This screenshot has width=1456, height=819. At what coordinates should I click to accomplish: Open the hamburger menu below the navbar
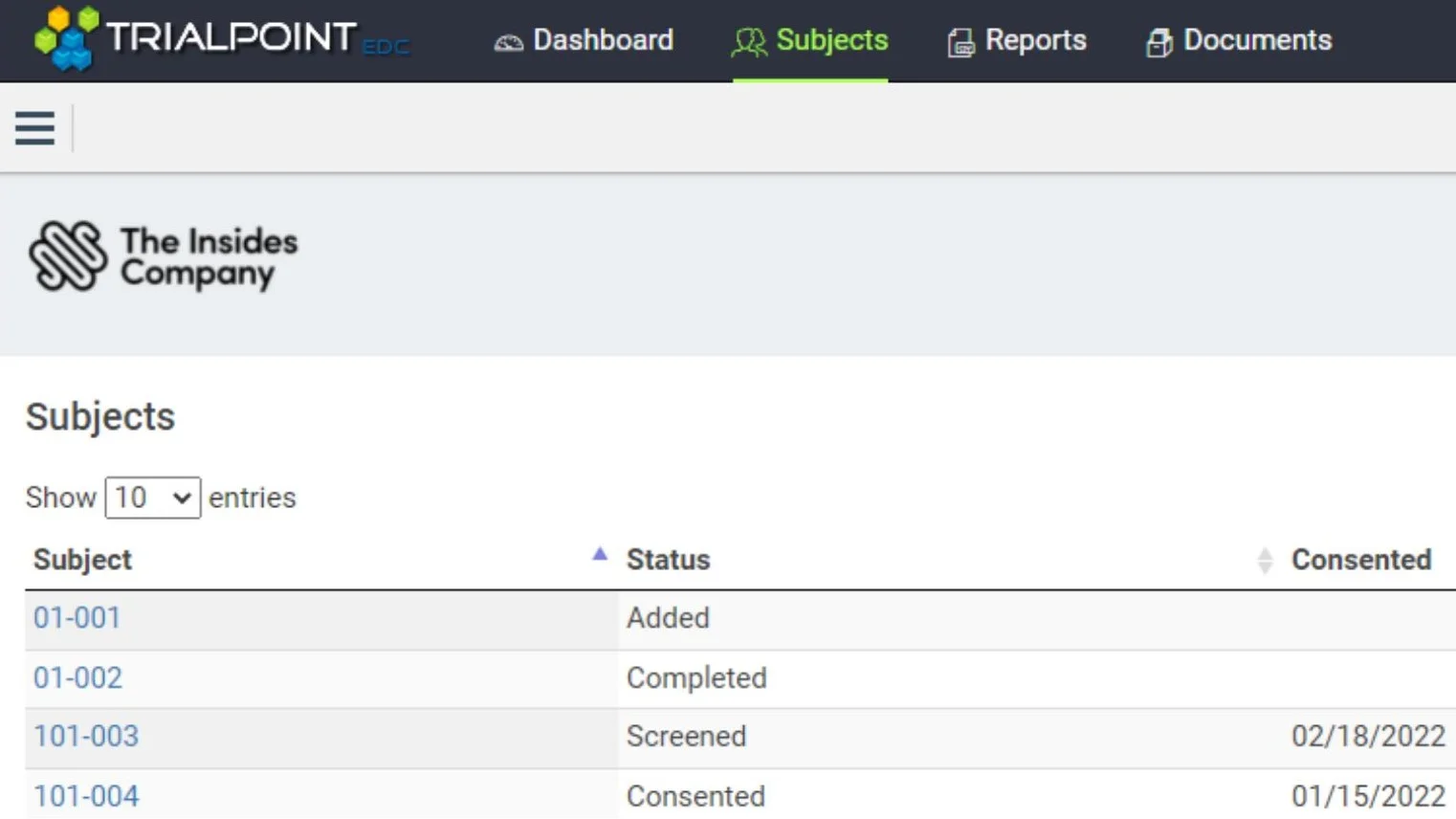tap(34, 127)
